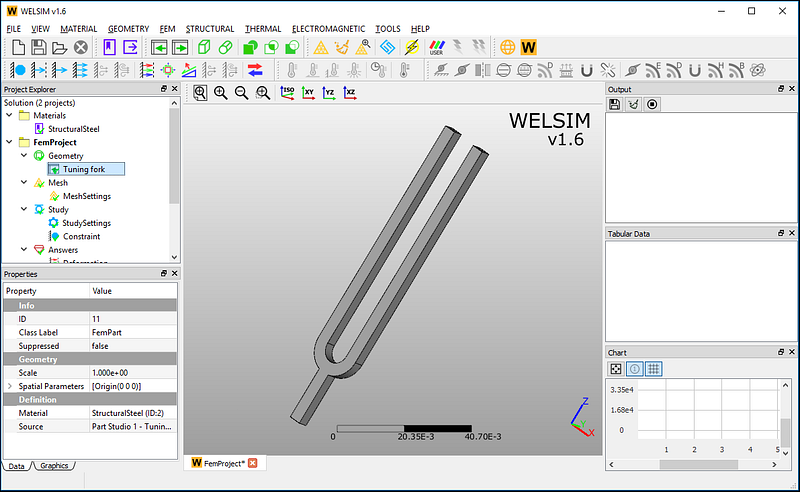This screenshot has height=492, width=800.
Task: Collapse the Answers tree node
Action: 24,250
